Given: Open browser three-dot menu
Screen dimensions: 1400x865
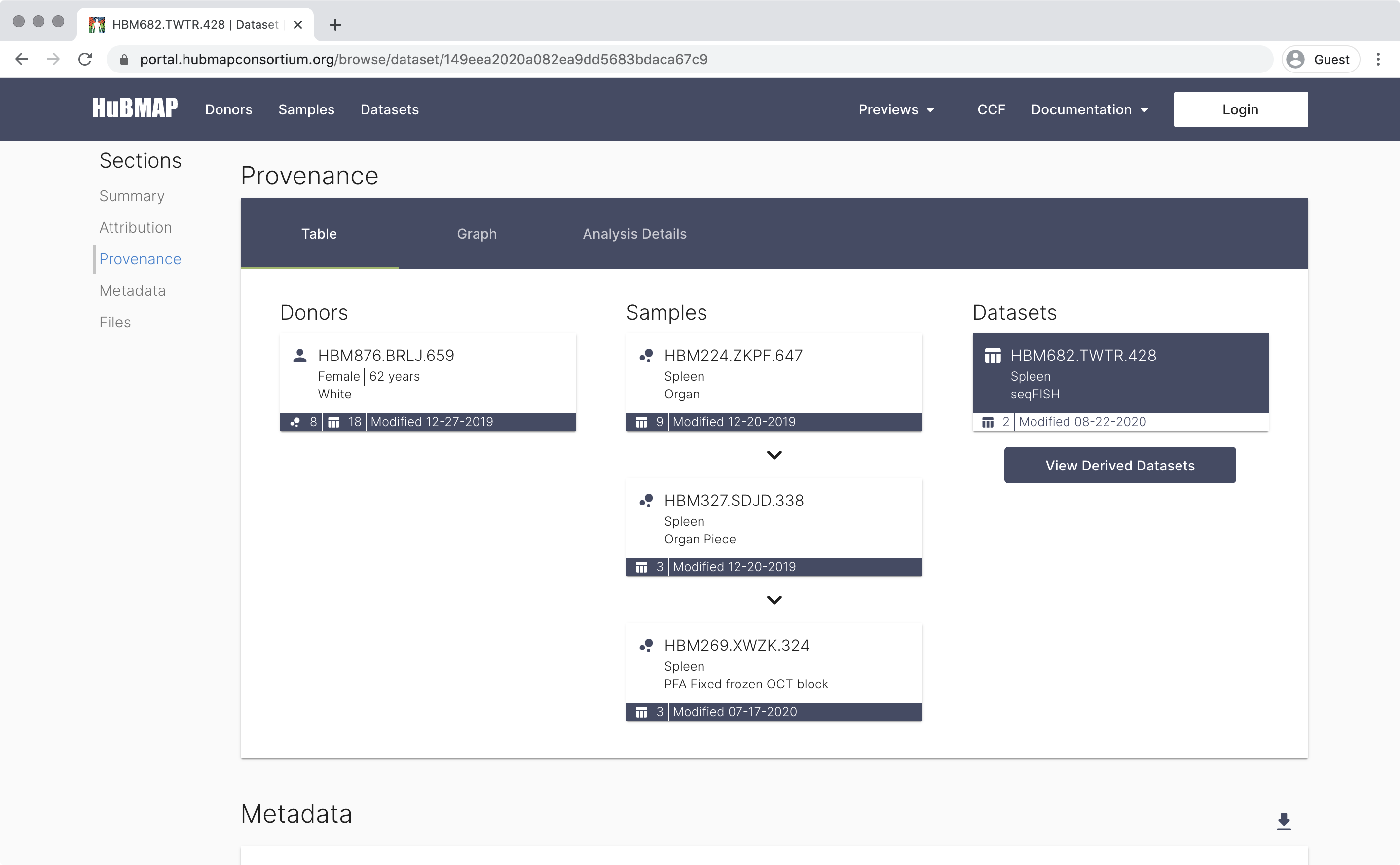Looking at the screenshot, I should point(1378,59).
